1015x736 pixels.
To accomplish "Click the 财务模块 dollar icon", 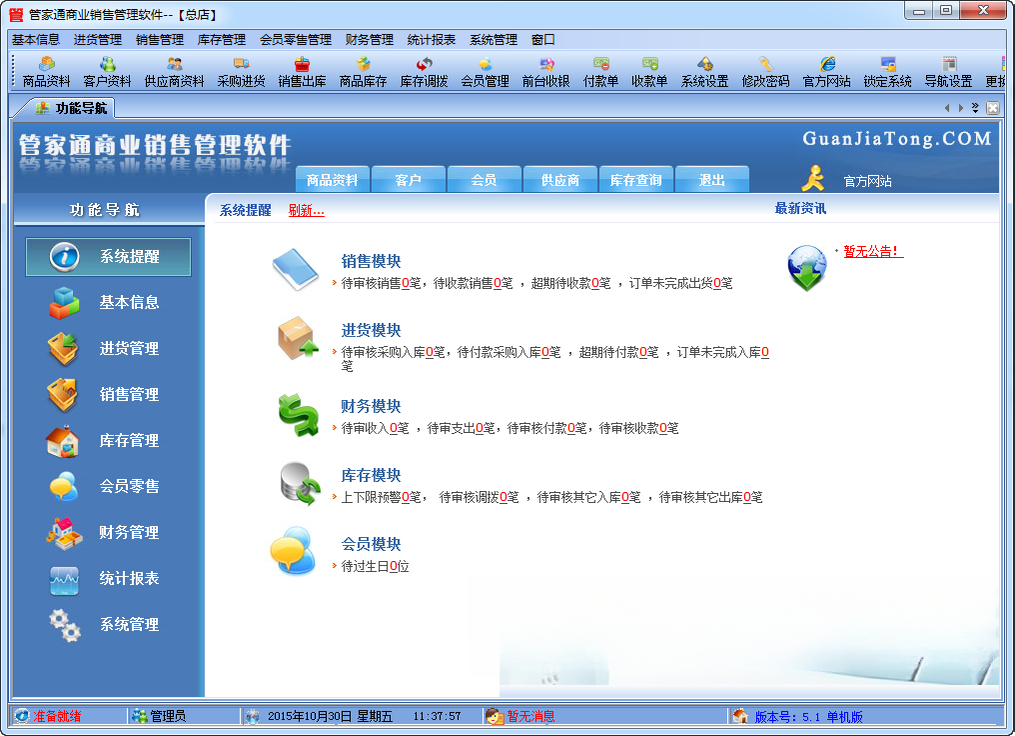I will coord(298,415).
